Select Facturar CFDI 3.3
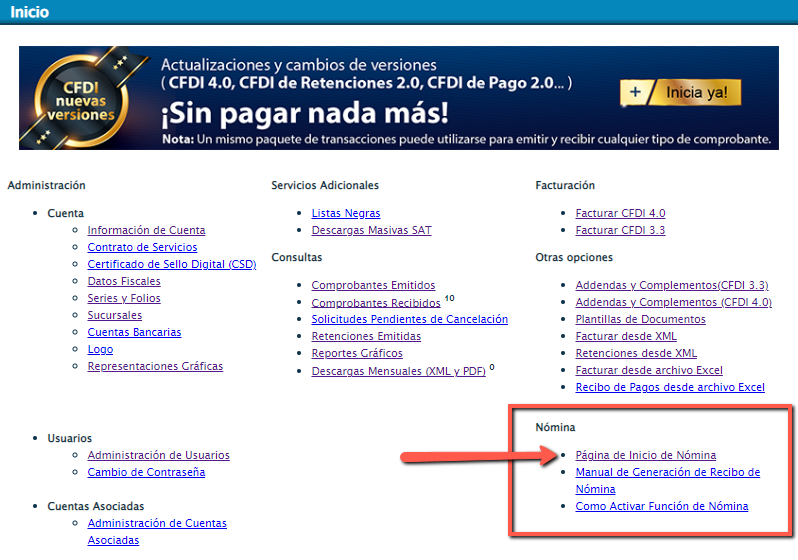 (x=620, y=230)
